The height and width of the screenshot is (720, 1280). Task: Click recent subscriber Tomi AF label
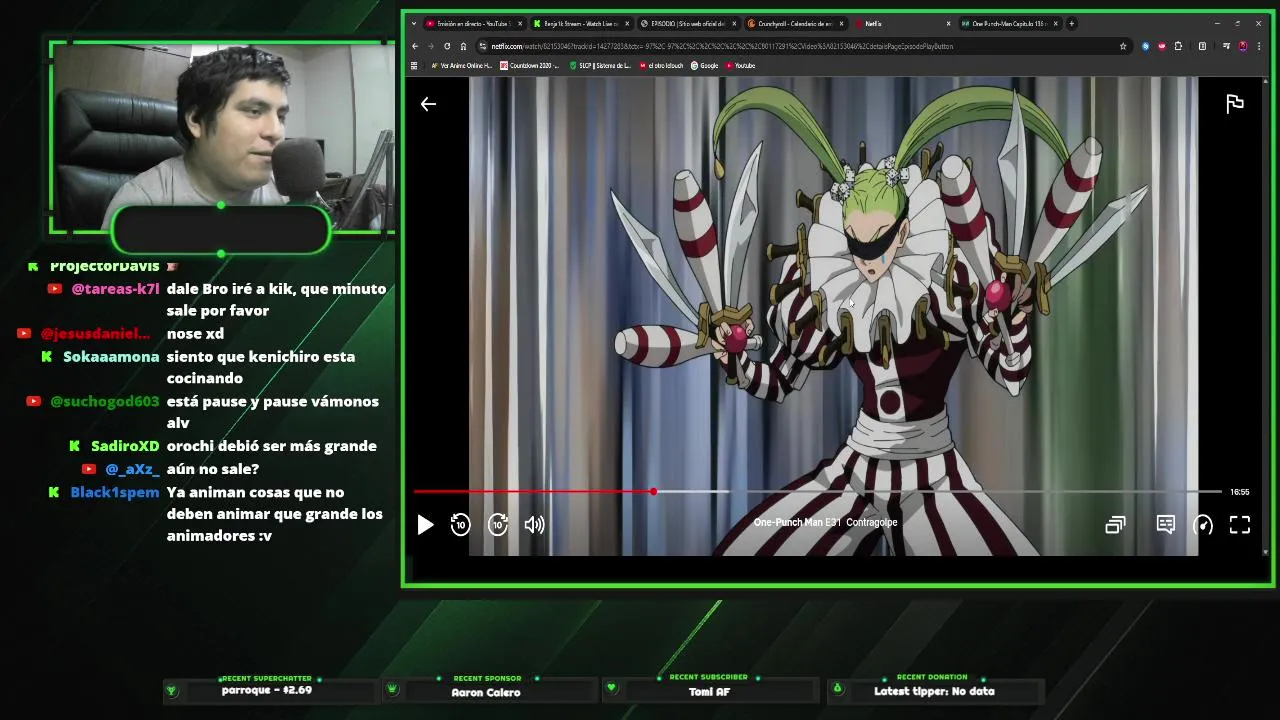pos(709,692)
